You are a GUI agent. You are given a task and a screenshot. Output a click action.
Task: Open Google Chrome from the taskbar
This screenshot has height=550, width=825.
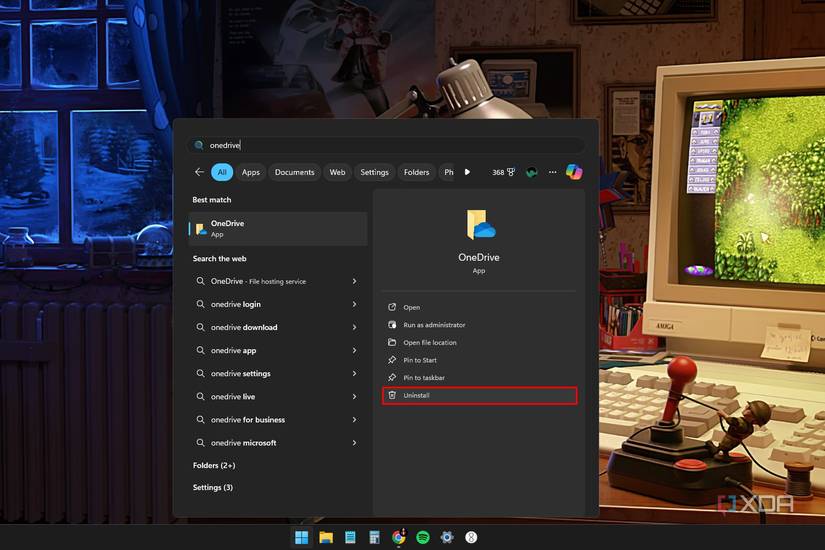(x=399, y=537)
